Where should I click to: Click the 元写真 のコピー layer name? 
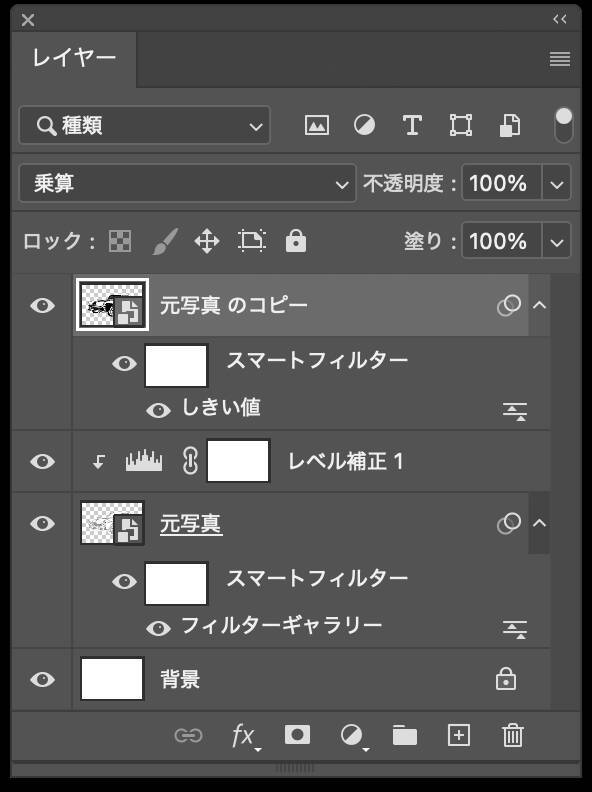[233, 306]
